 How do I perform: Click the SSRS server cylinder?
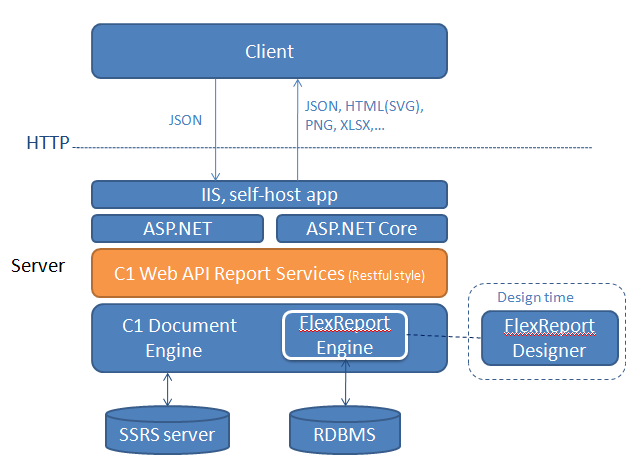tap(167, 430)
